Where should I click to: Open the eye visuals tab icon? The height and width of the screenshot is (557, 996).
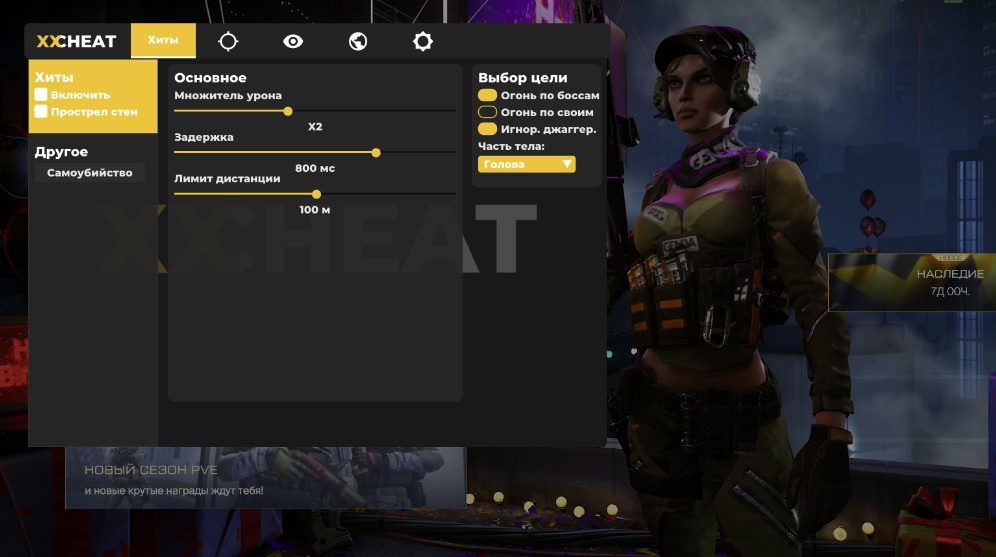[293, 41]
